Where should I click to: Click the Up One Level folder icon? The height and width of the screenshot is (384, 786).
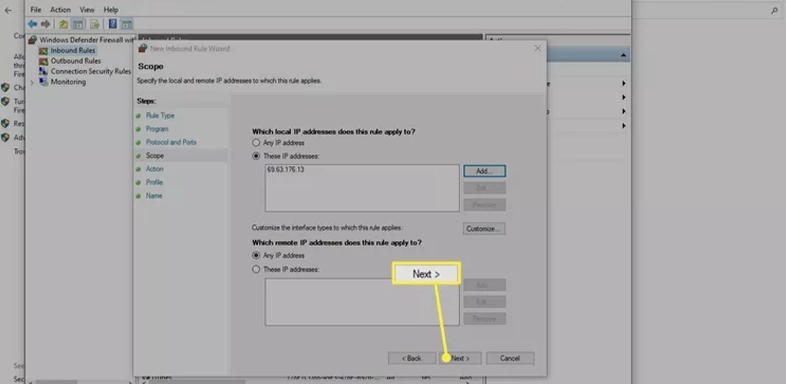(x=64, y=24)
